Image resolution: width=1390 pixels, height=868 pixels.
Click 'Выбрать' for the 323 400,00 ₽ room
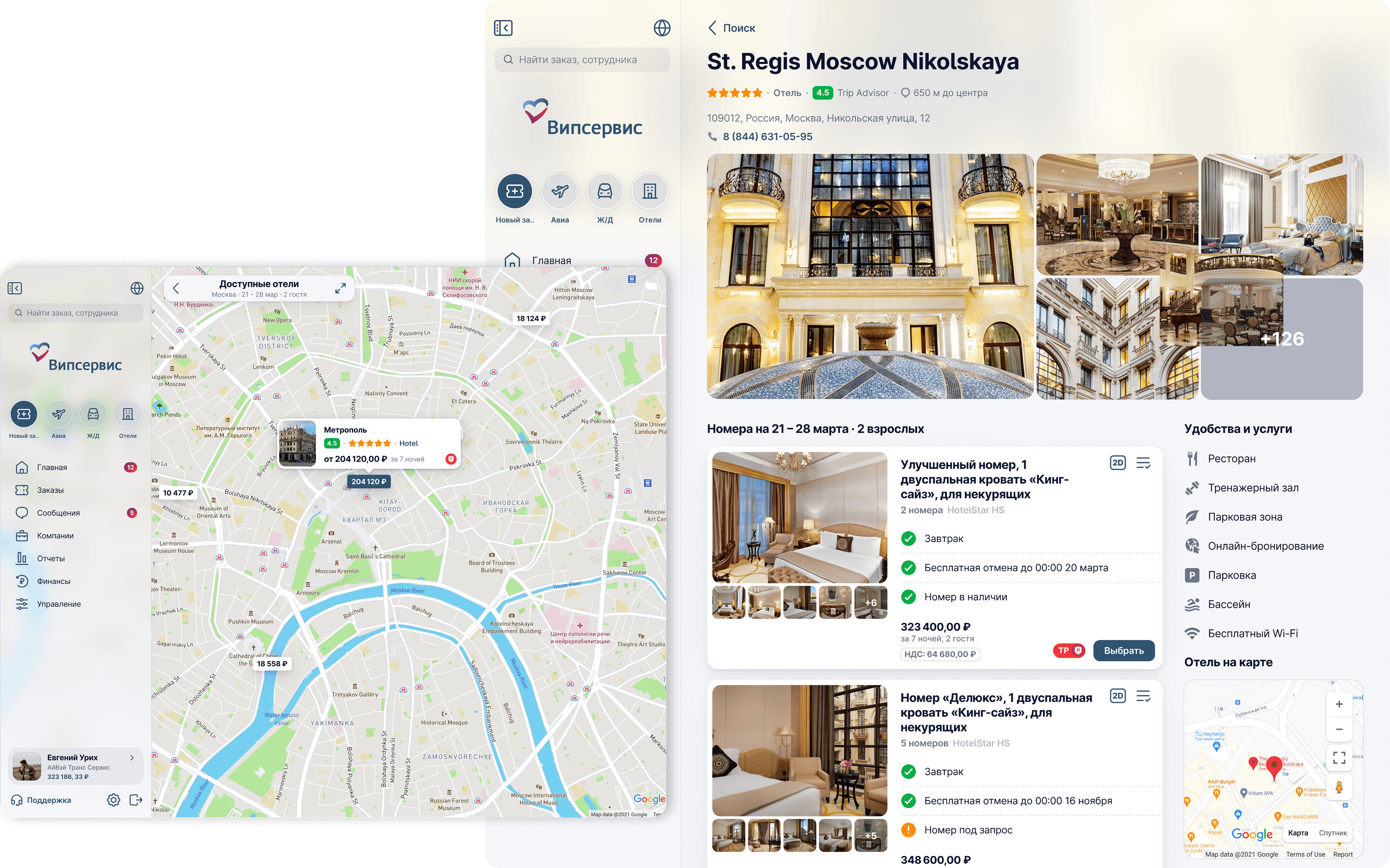[x=1124, y=650]
